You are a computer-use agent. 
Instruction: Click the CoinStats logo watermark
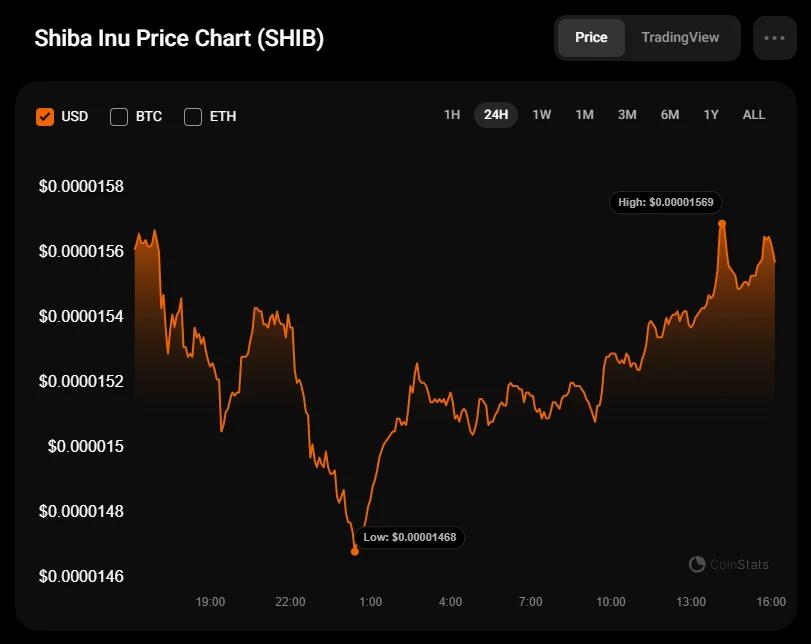click(x=729, y=564)
